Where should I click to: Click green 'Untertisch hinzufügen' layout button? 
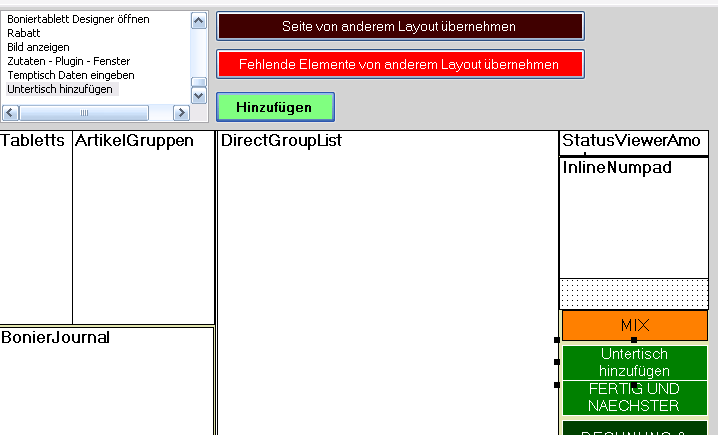(634, 362)
